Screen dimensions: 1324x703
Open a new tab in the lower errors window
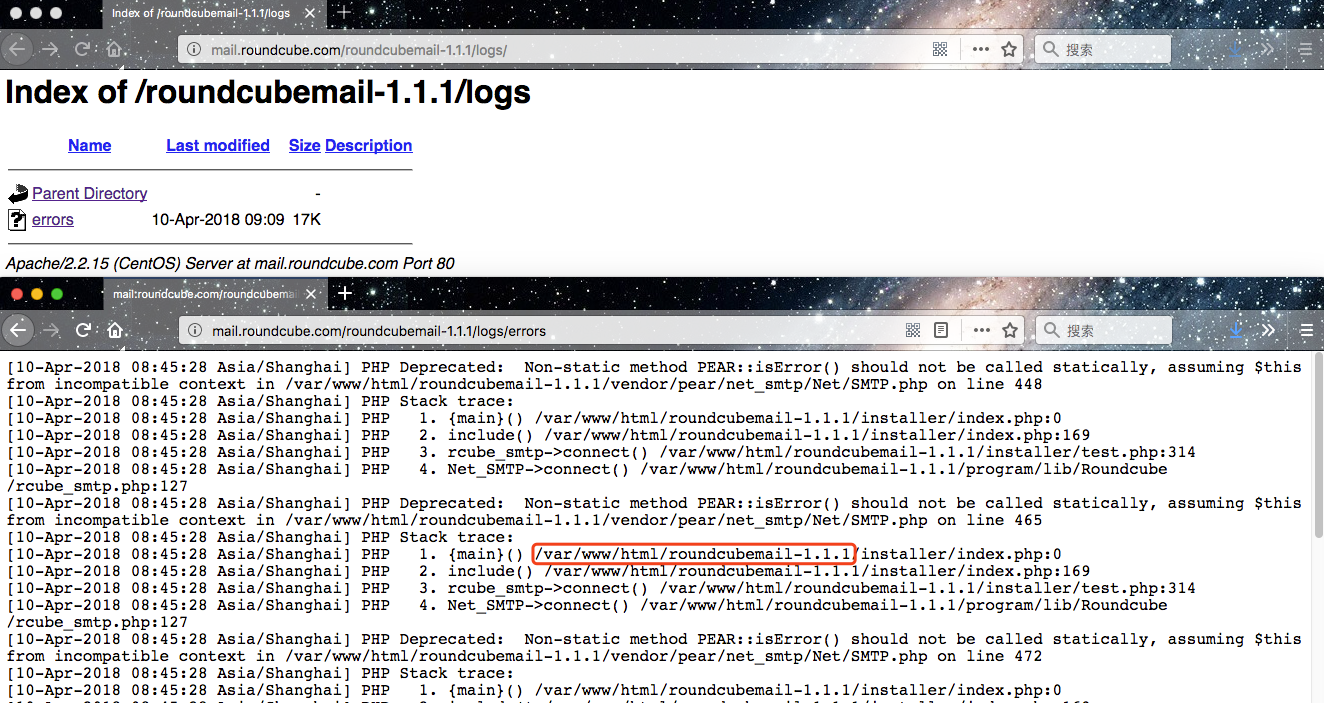click(344, 294)
